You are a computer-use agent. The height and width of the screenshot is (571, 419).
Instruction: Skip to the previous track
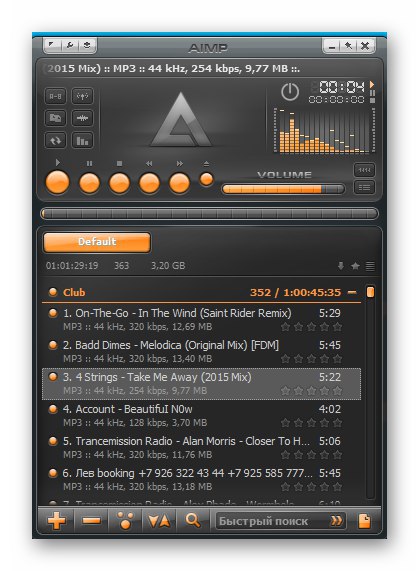[149, 183]
